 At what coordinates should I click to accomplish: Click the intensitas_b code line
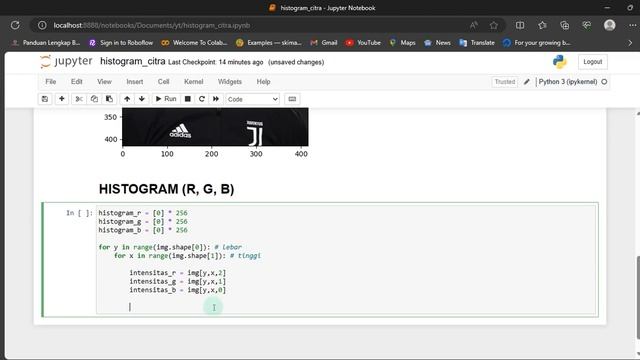tap(178, 290)
